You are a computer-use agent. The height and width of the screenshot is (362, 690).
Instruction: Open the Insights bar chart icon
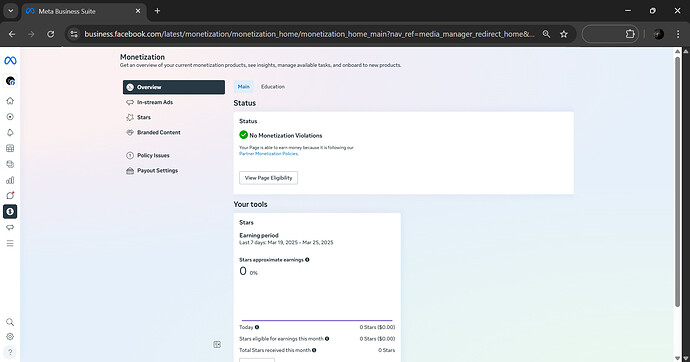[10, 180]
